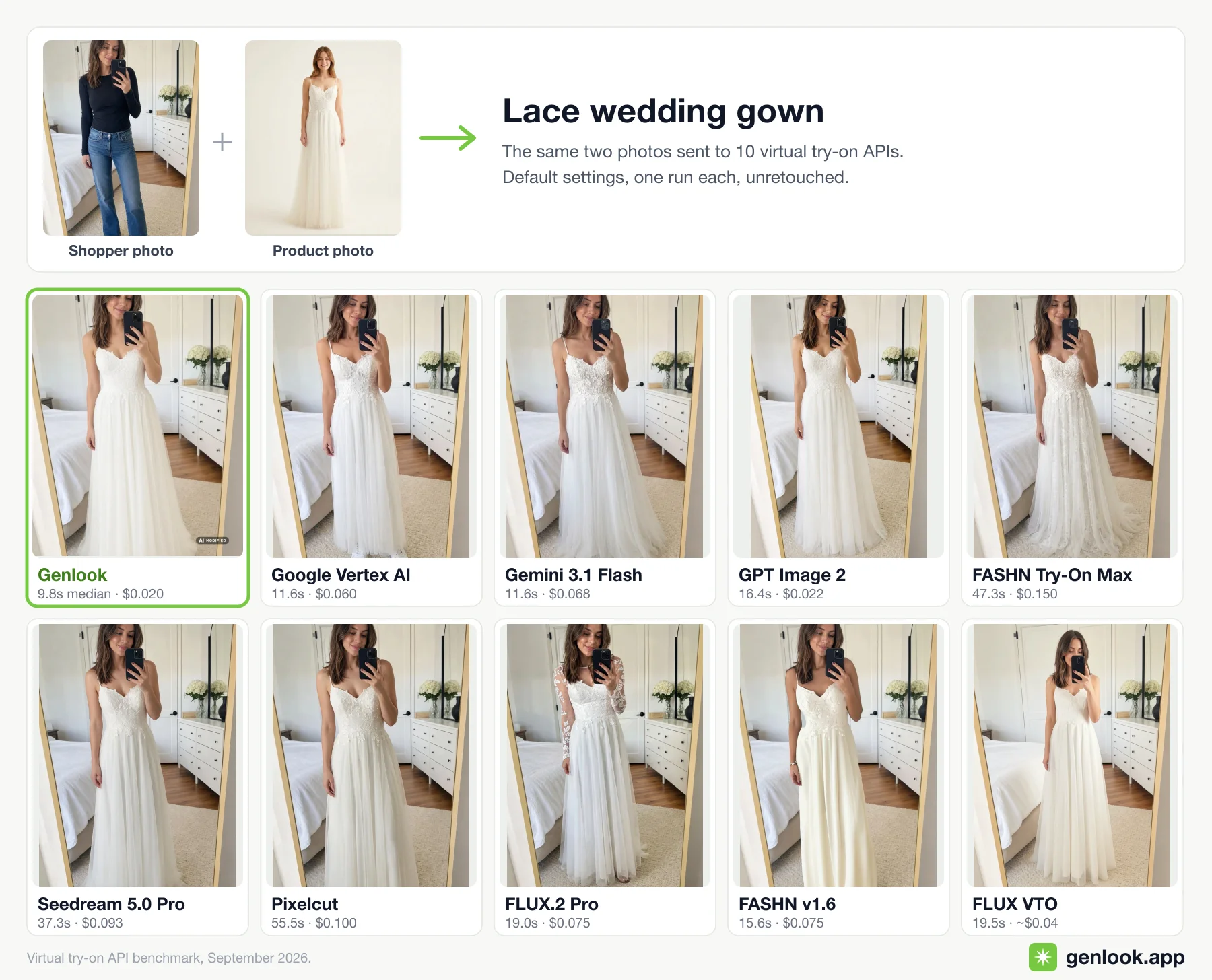Click the "FASHN v1.6" label
Screen dimensions: 1212x980
click(x=786, y=904)
